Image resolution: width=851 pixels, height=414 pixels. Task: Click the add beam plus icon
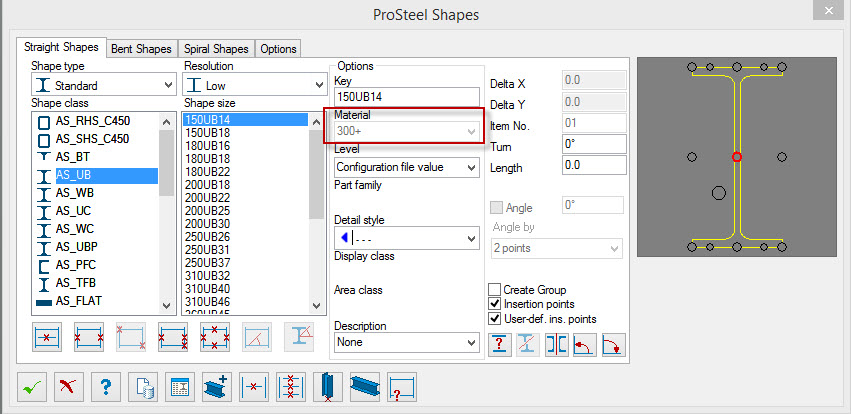[217, 387]
